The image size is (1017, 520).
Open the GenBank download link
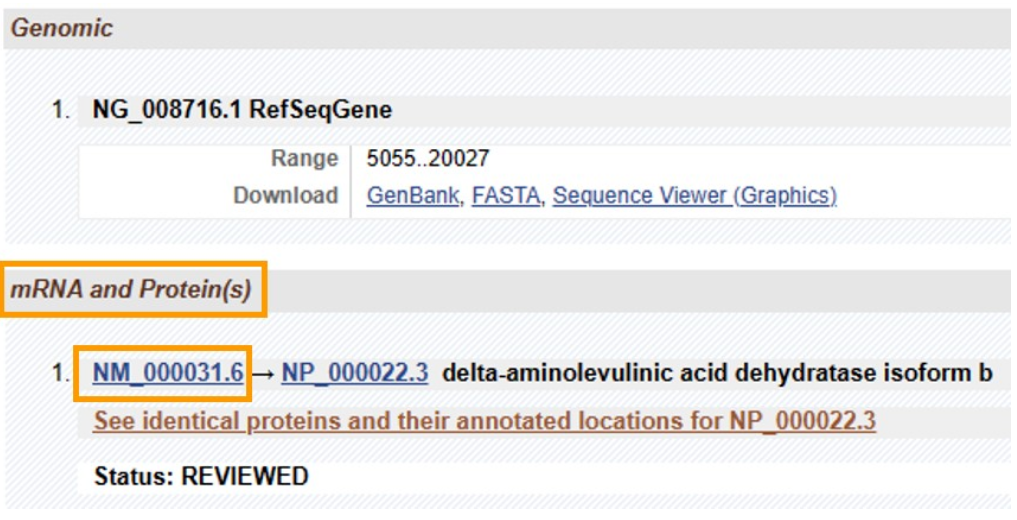pyautogui.click(x=413, y=195)
